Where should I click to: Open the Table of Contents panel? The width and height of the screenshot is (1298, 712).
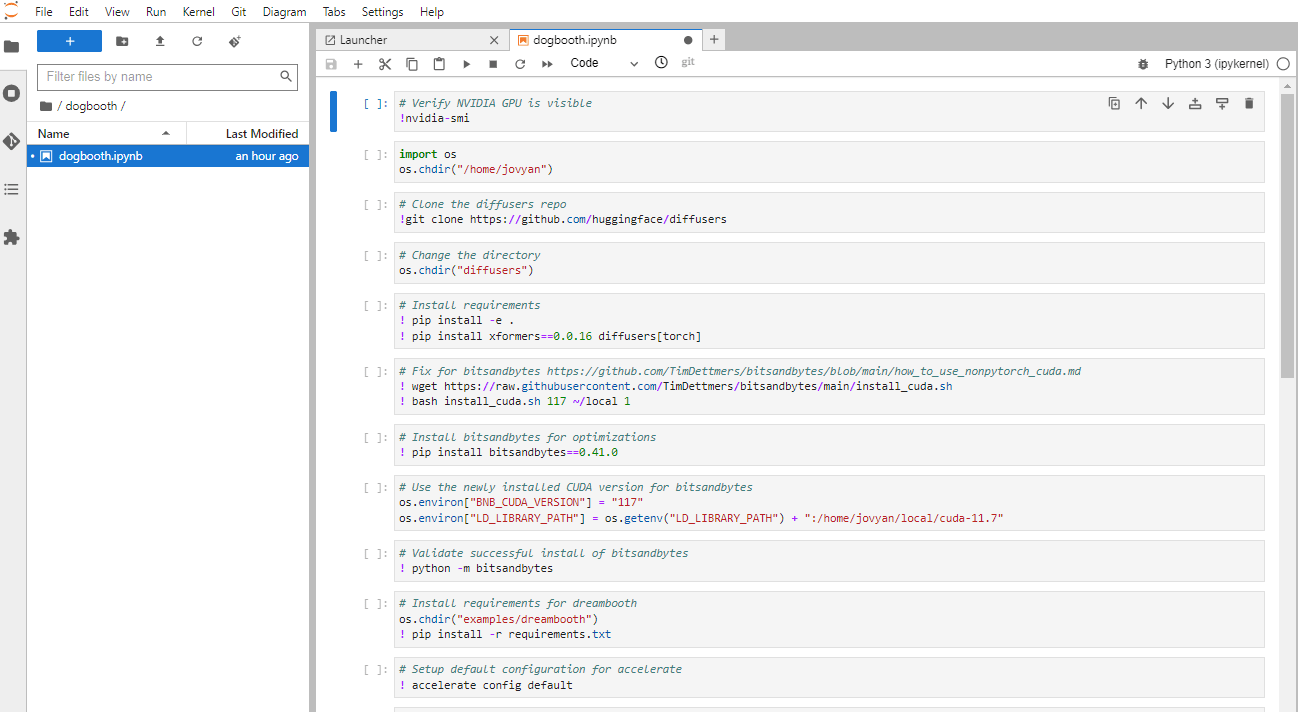tap(12, 189)
